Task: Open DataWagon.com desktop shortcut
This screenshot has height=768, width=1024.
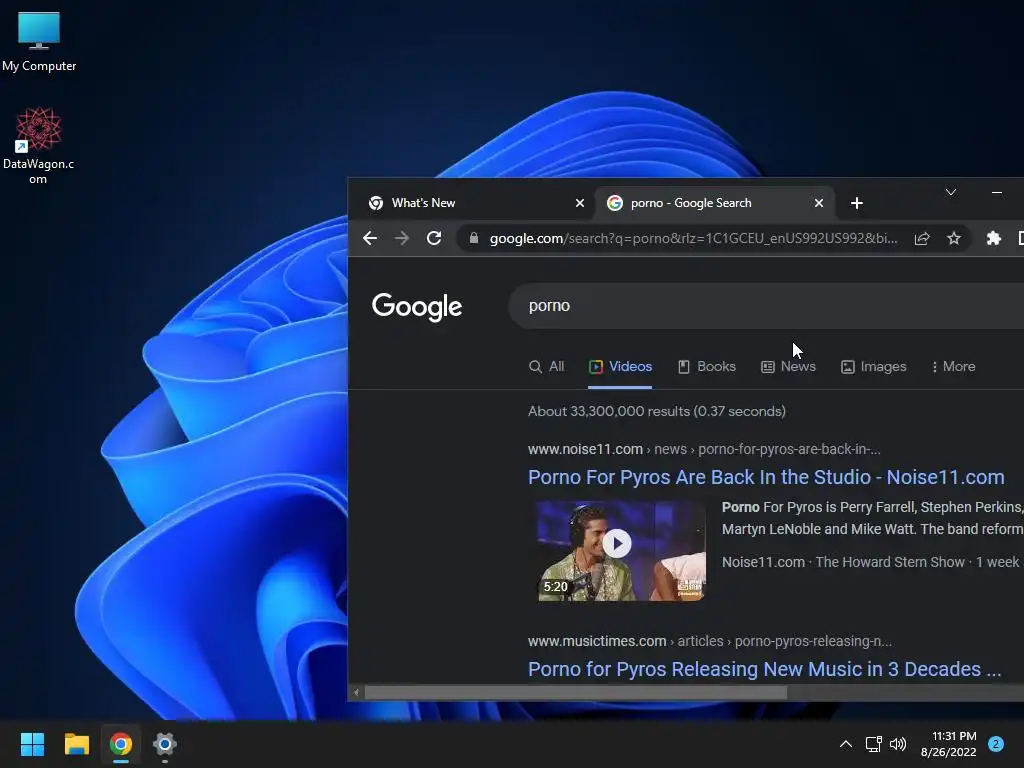Action: tap(38, 145)
